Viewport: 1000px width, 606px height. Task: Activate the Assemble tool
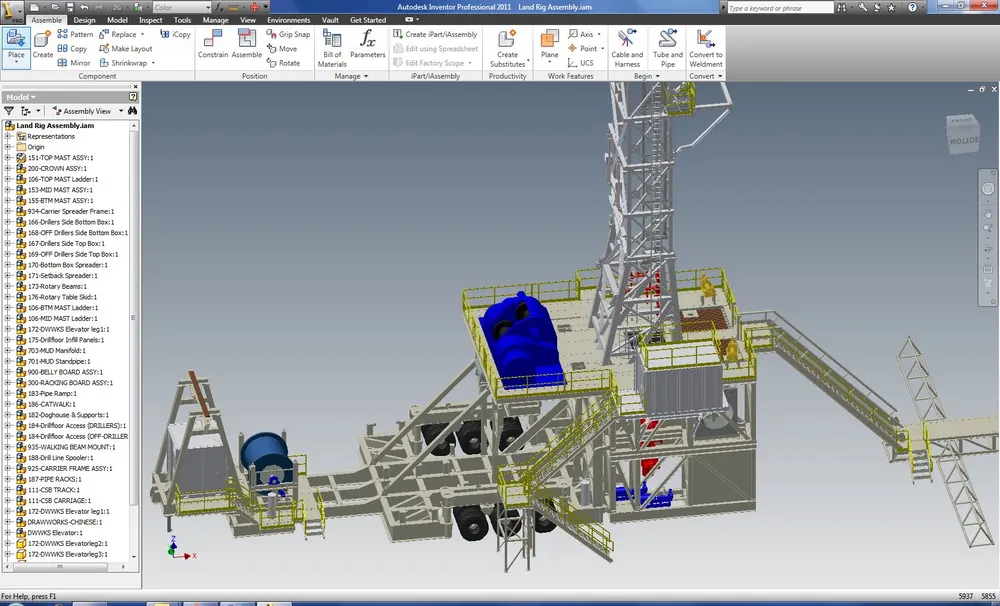[x=247, y=45]
